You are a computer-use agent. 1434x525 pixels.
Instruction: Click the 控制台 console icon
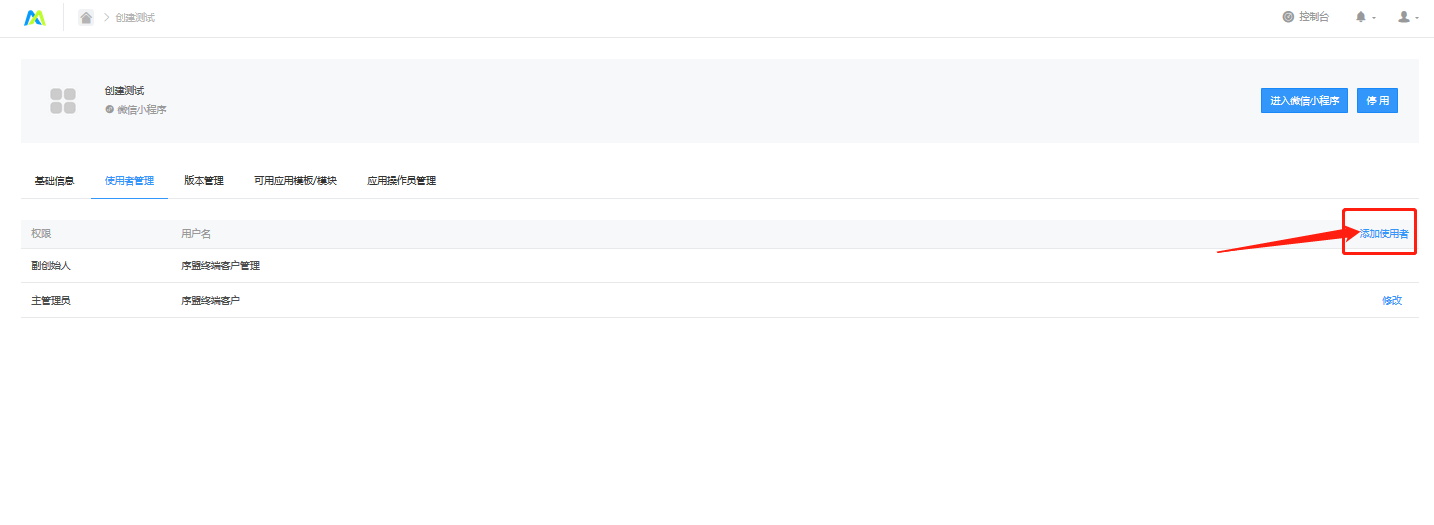tap(1288, 17)
